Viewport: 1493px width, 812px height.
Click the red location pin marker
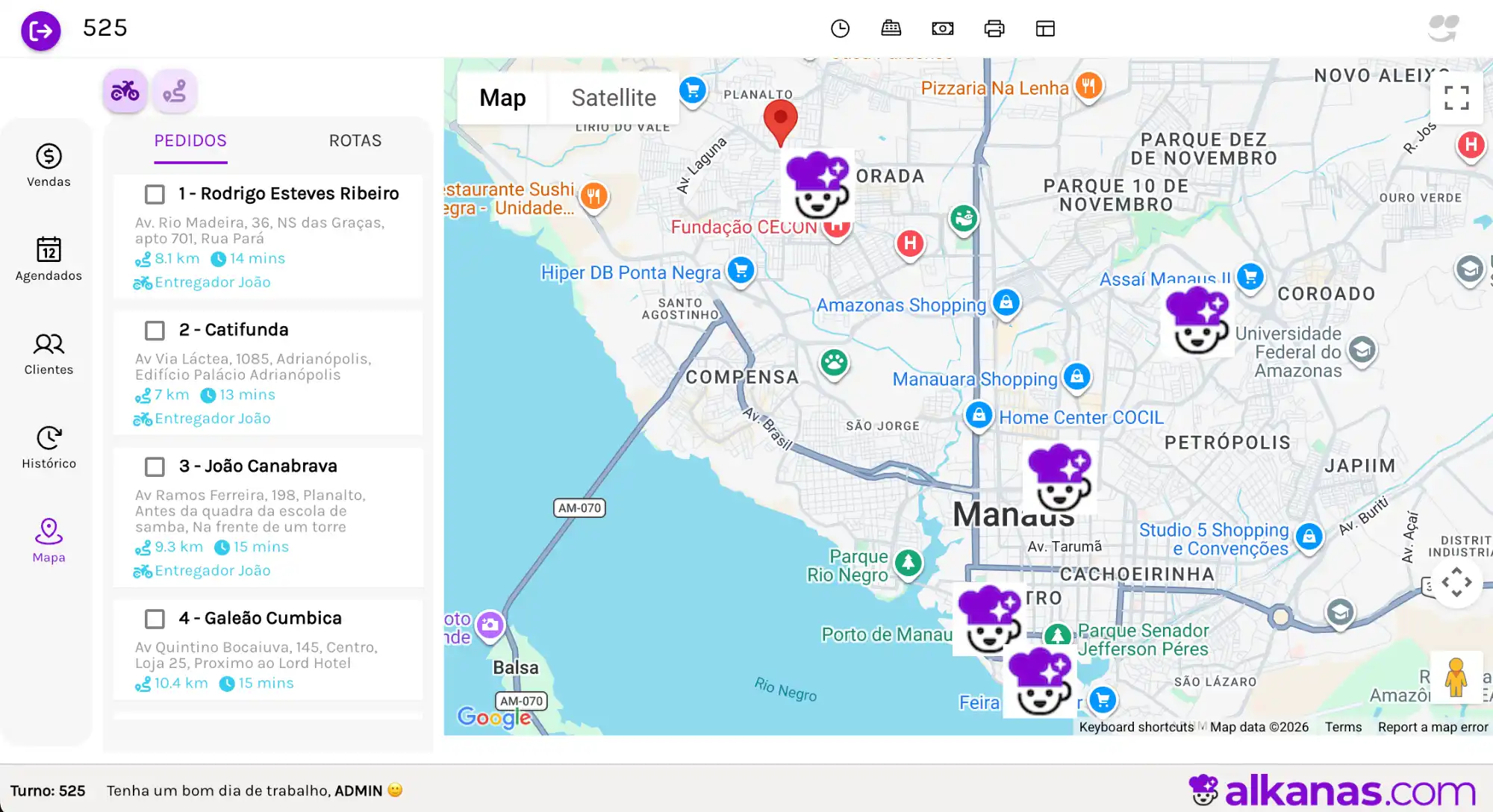point(780,120)
